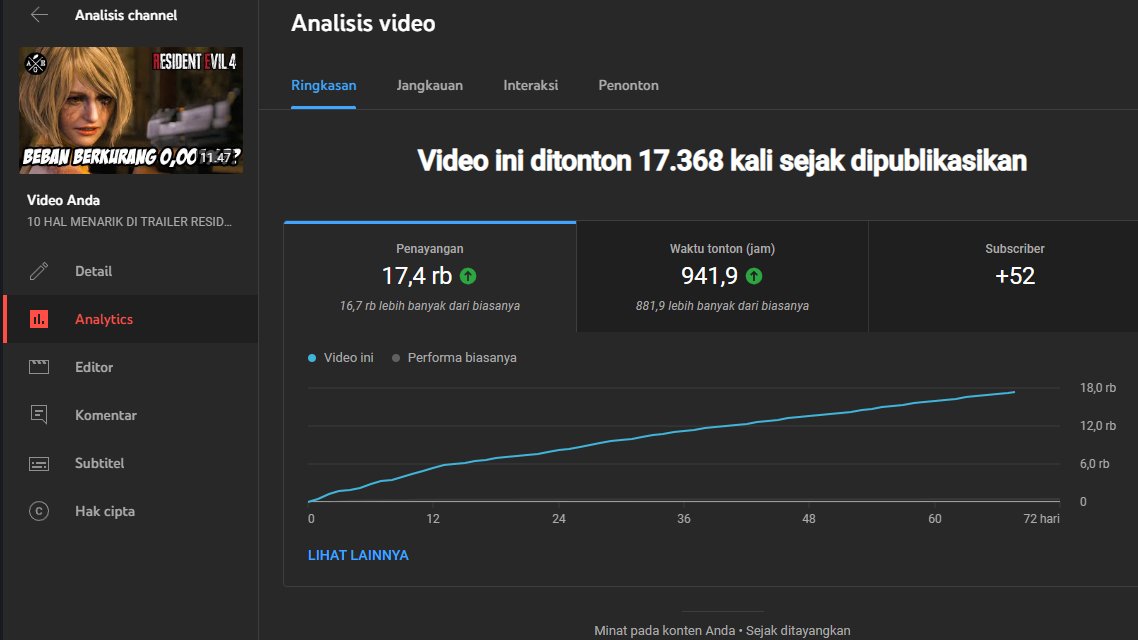Switch to the Penonton tab
1138x640 pixels.
pos(629,85)
